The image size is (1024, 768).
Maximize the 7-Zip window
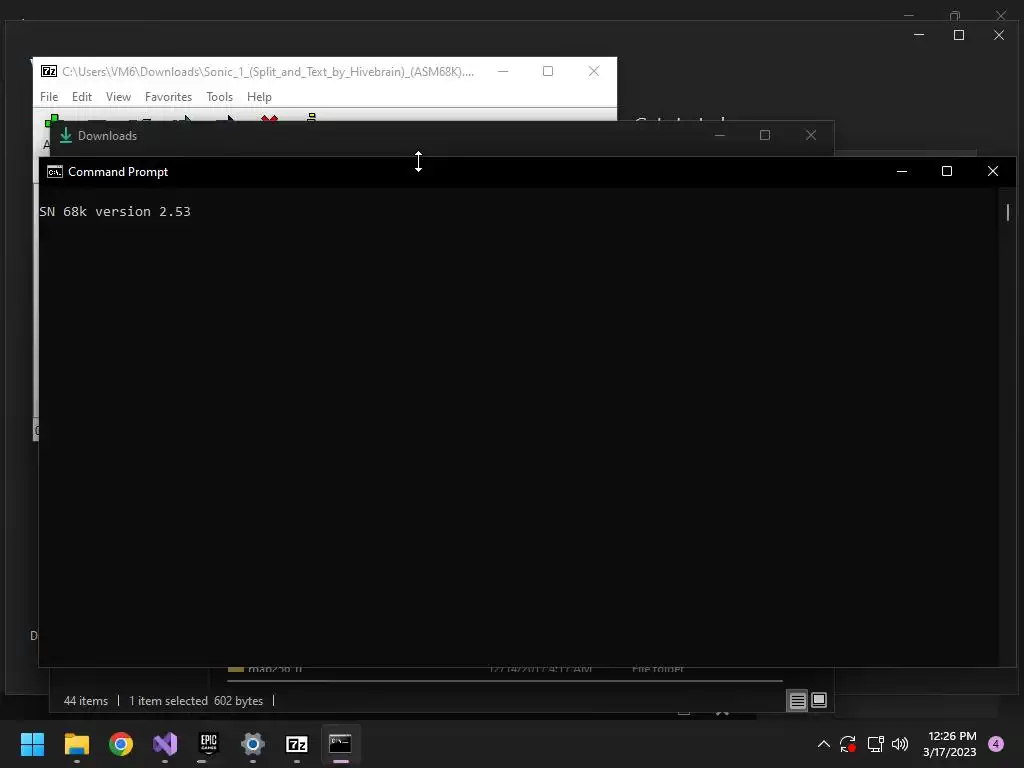click(548, 71)
